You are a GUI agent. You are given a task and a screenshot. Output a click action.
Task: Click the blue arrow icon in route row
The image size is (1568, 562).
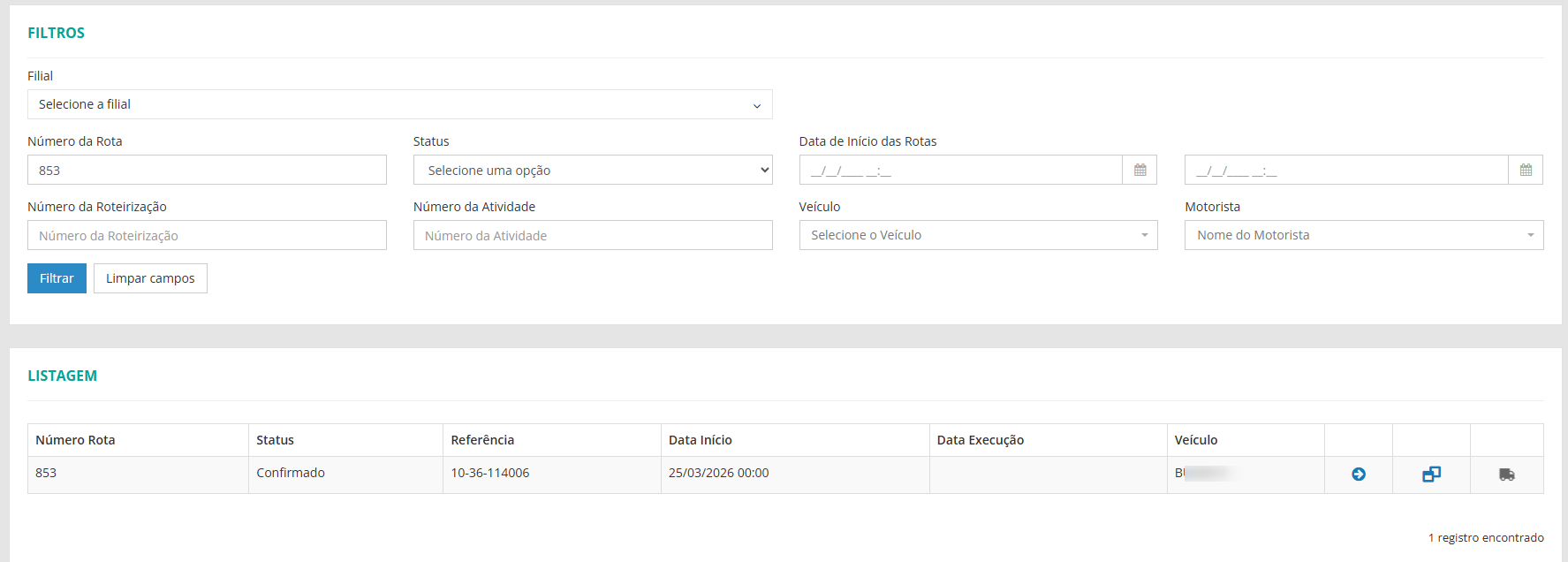pos(1359,475)
